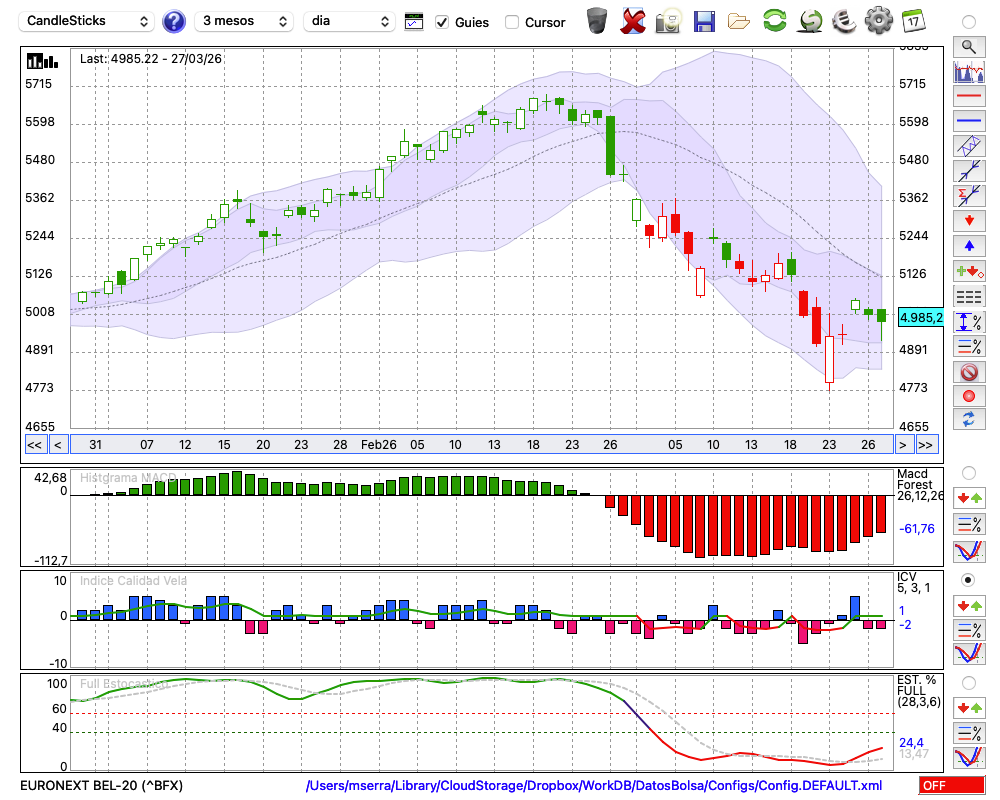Uncheck the Guies checkbox
Image resolution: width=1000 pixels, height=800 pixels.
tap(442, 22)
